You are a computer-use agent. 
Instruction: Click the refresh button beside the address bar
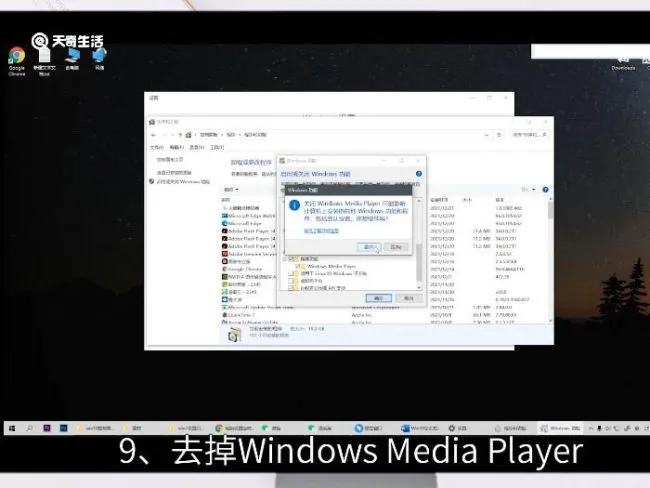pyautogui.click(x=499, y=135)
